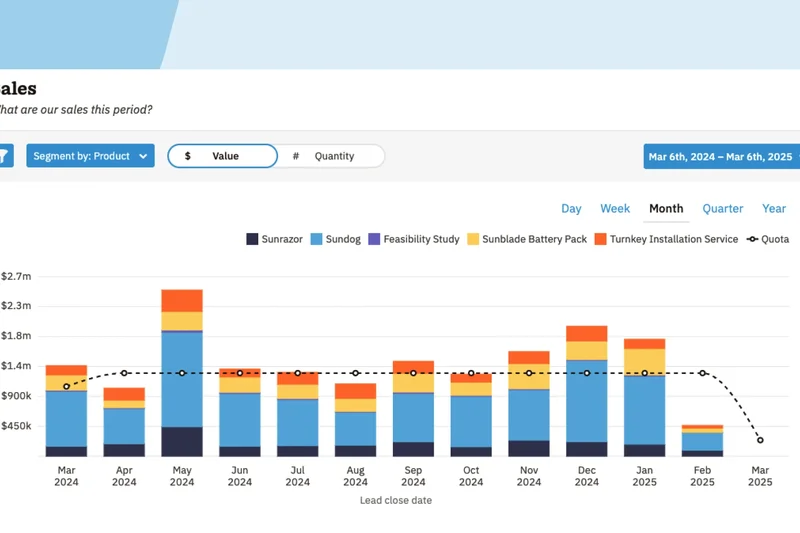The height and width of the screenshot is (533, 800).
Task: Switch to Quantity view
Action: tap(331, 156)
